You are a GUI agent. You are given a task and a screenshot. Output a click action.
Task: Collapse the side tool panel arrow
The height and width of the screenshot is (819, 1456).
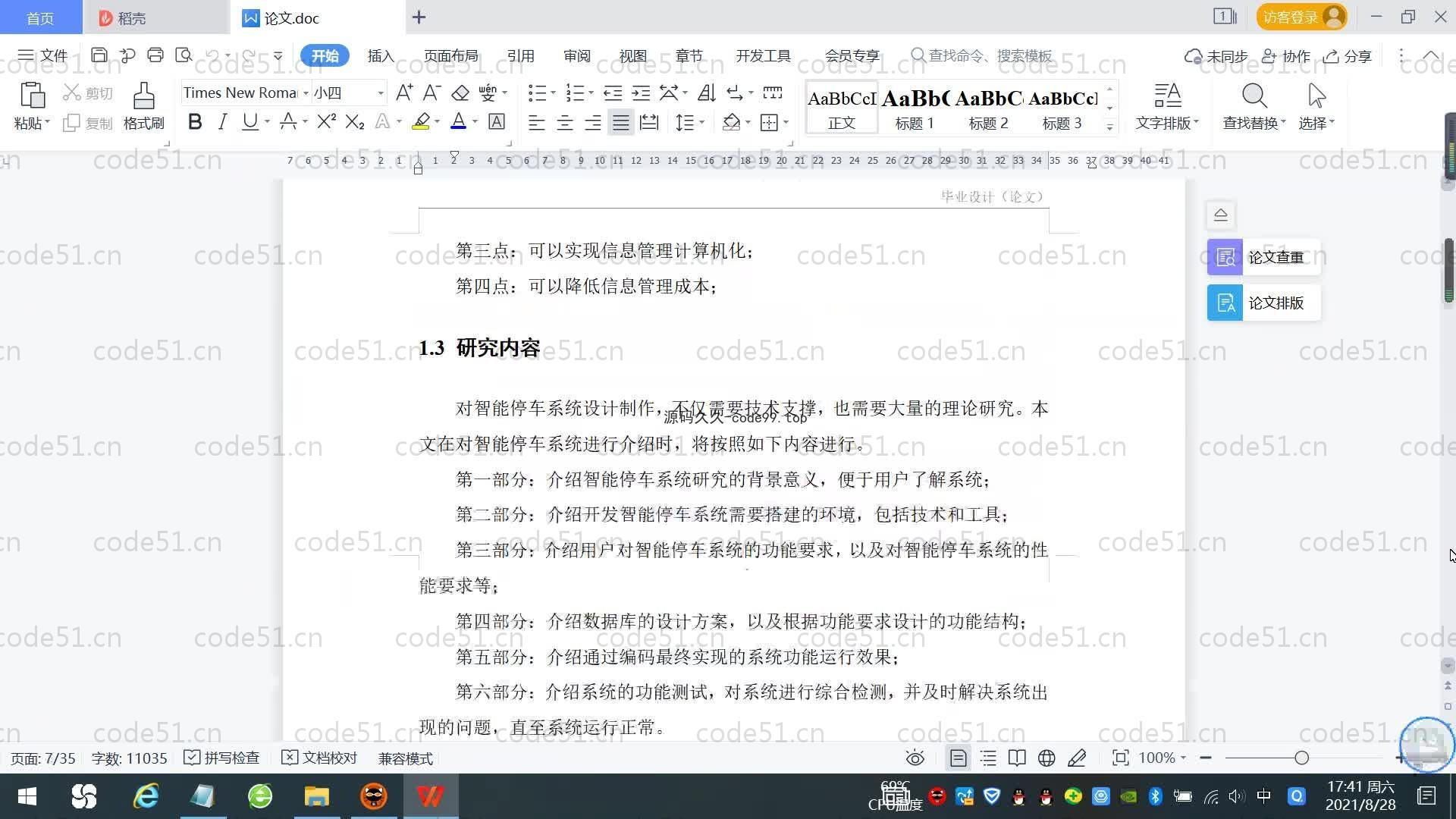click(1221, 215)
